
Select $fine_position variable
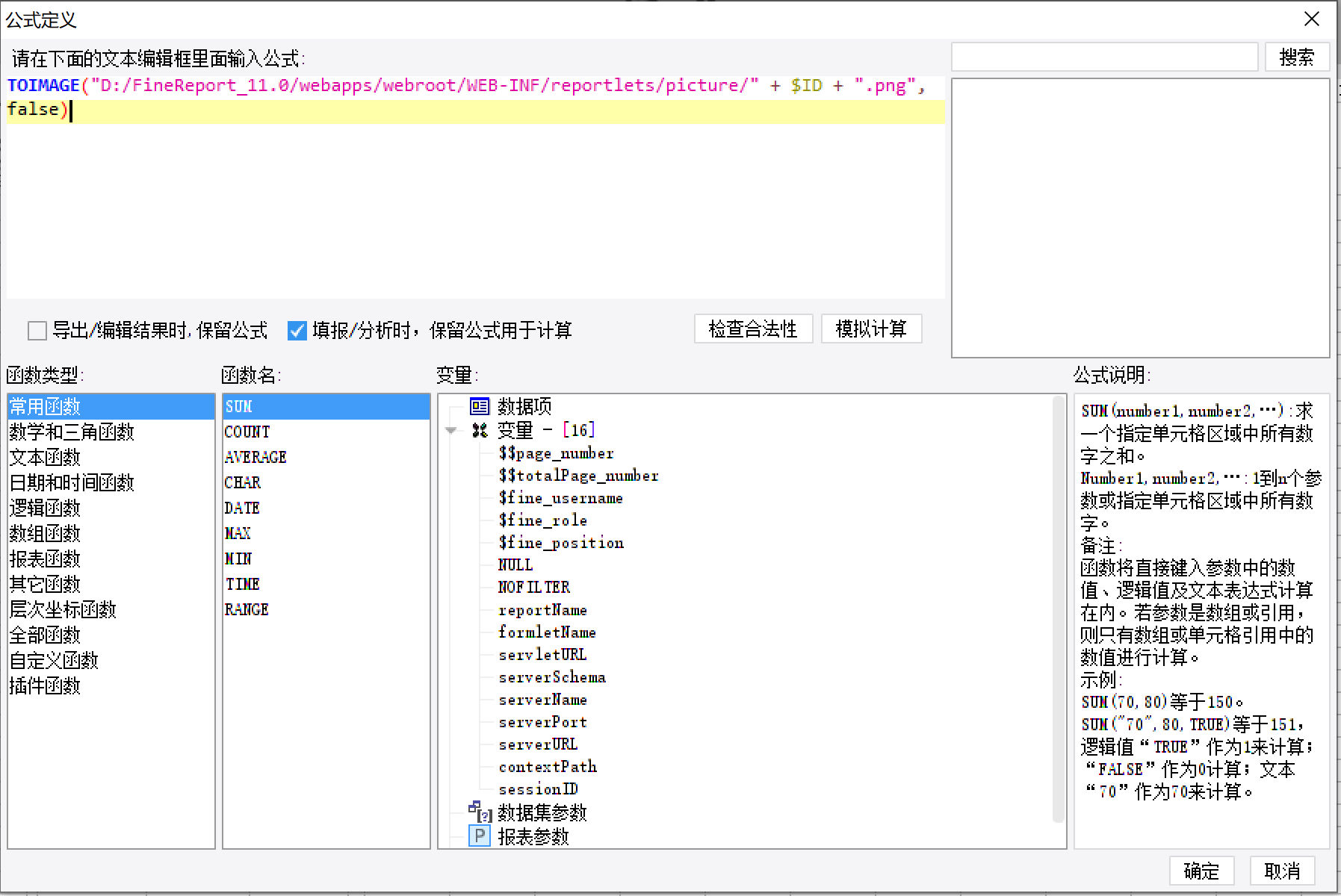[561, 543]
